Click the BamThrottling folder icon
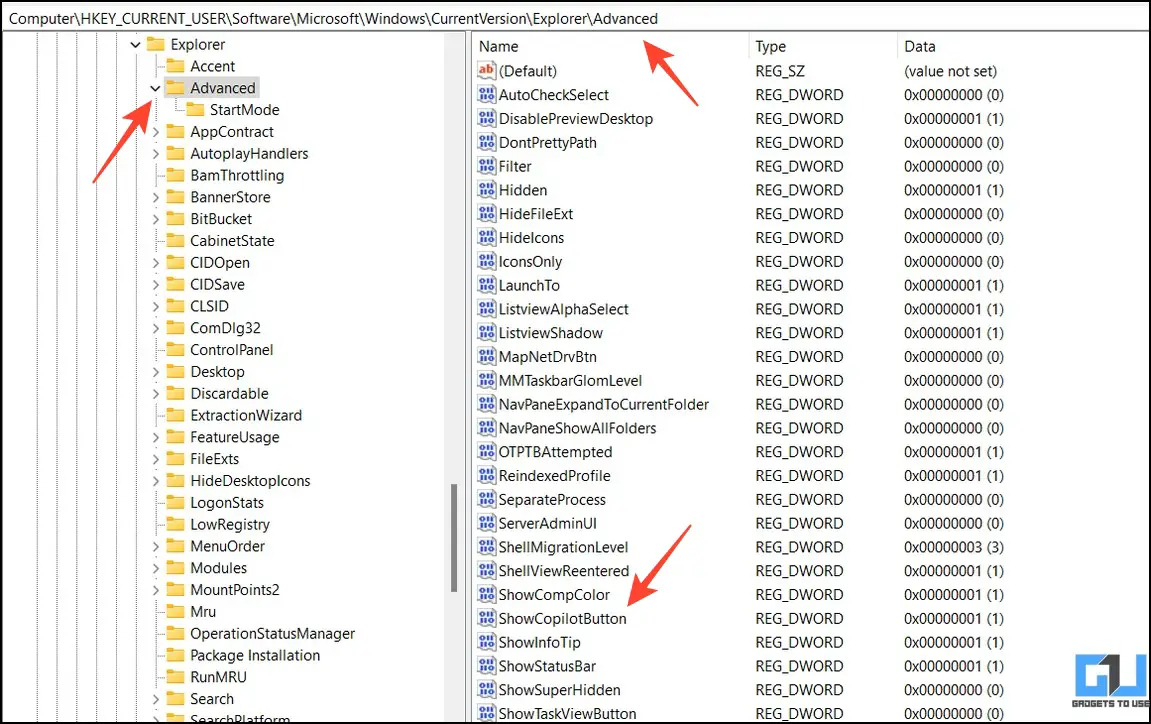This screenshot has height=724, width=1151. pos(175,175)
